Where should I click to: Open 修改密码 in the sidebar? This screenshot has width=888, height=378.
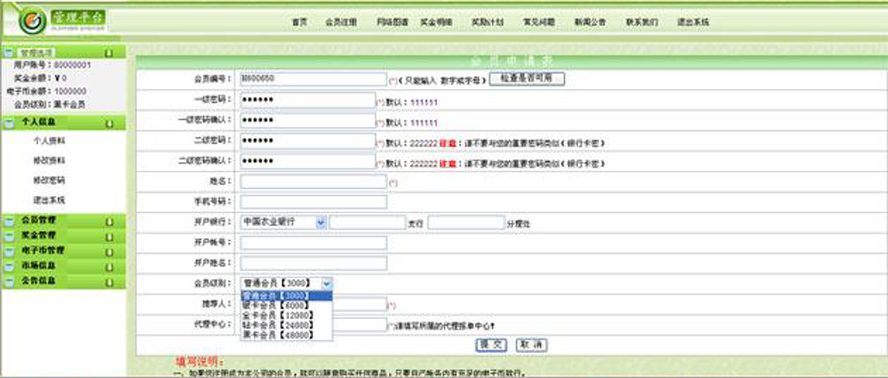49,180
